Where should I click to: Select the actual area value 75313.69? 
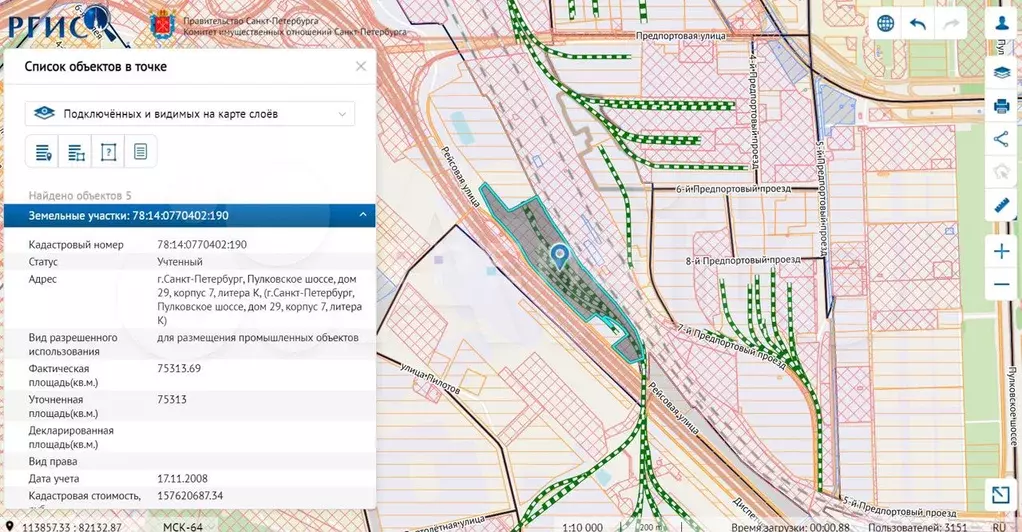click(179, 368)
